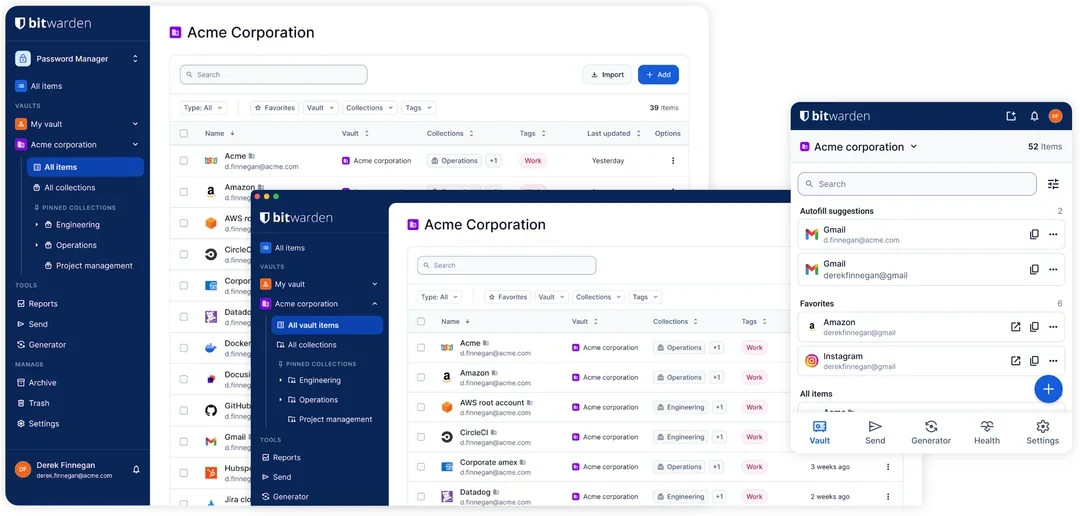Open options for Datadog row, front window

(x=888, y=496)
